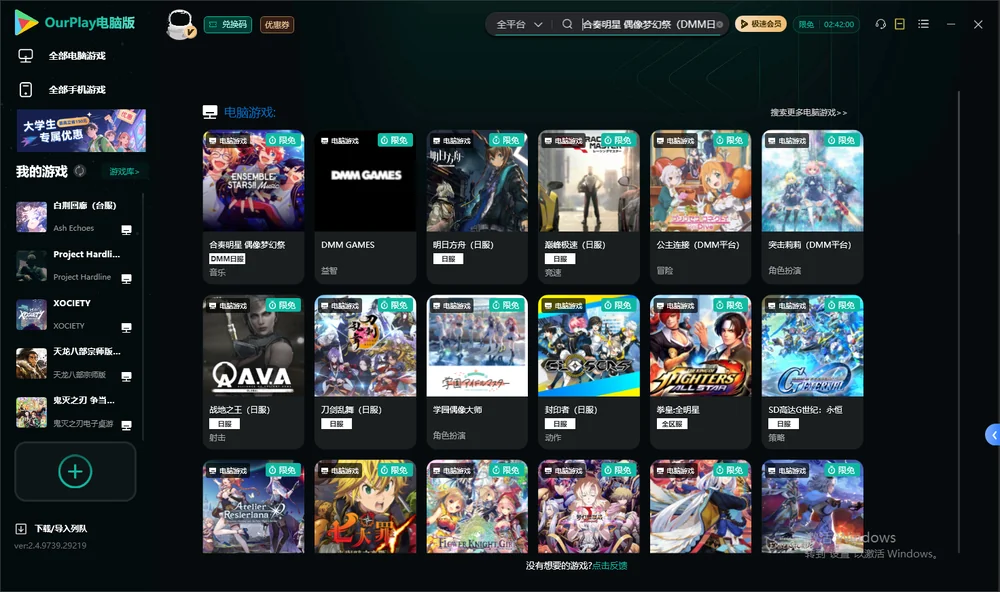Viewport: 1000px width, 592px height.
Task: Click the blue side panel expand arrow
Action: coord(993,435)
